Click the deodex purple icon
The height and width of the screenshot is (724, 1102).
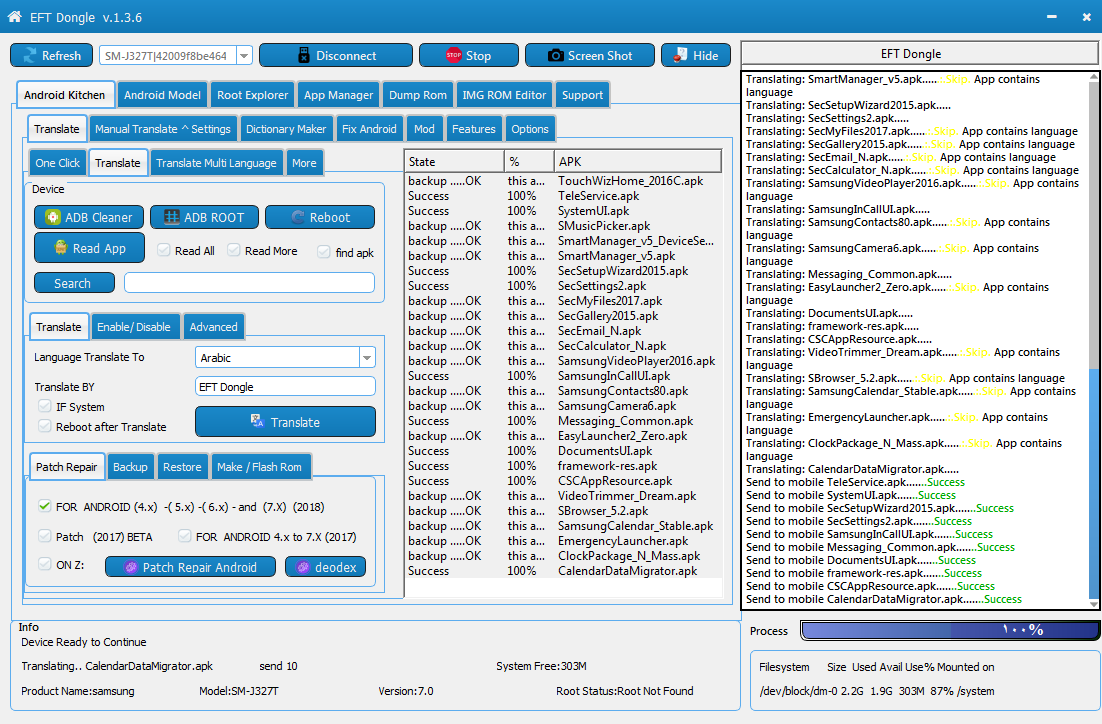[x=303, y=567]
